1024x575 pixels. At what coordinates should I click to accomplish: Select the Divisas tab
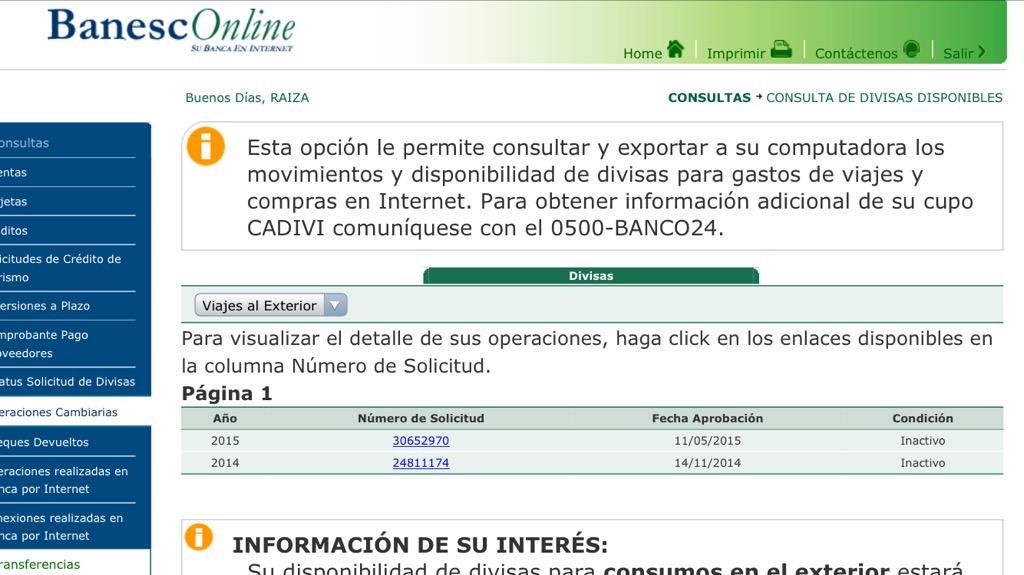tap(591, 276)
